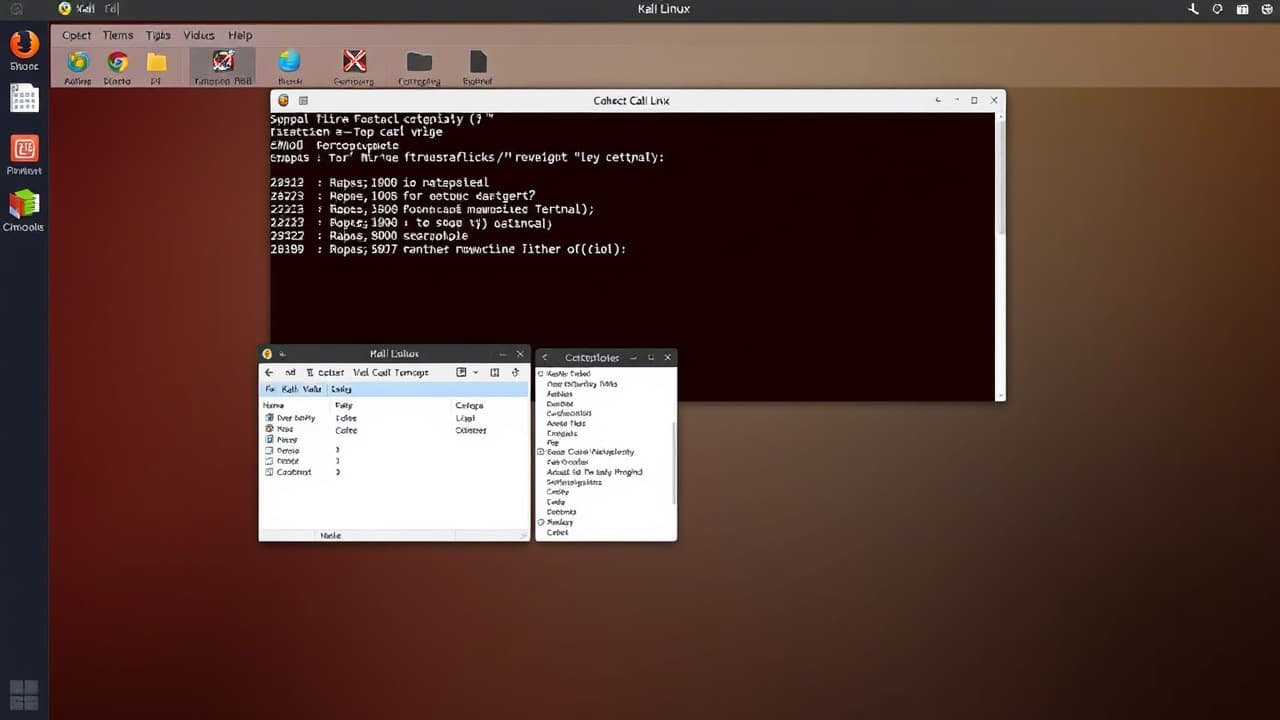Check the checkbox beside the Passy file entry
Image resolution: width=1280 pixels, height=720 pixels.
[270, 439]
